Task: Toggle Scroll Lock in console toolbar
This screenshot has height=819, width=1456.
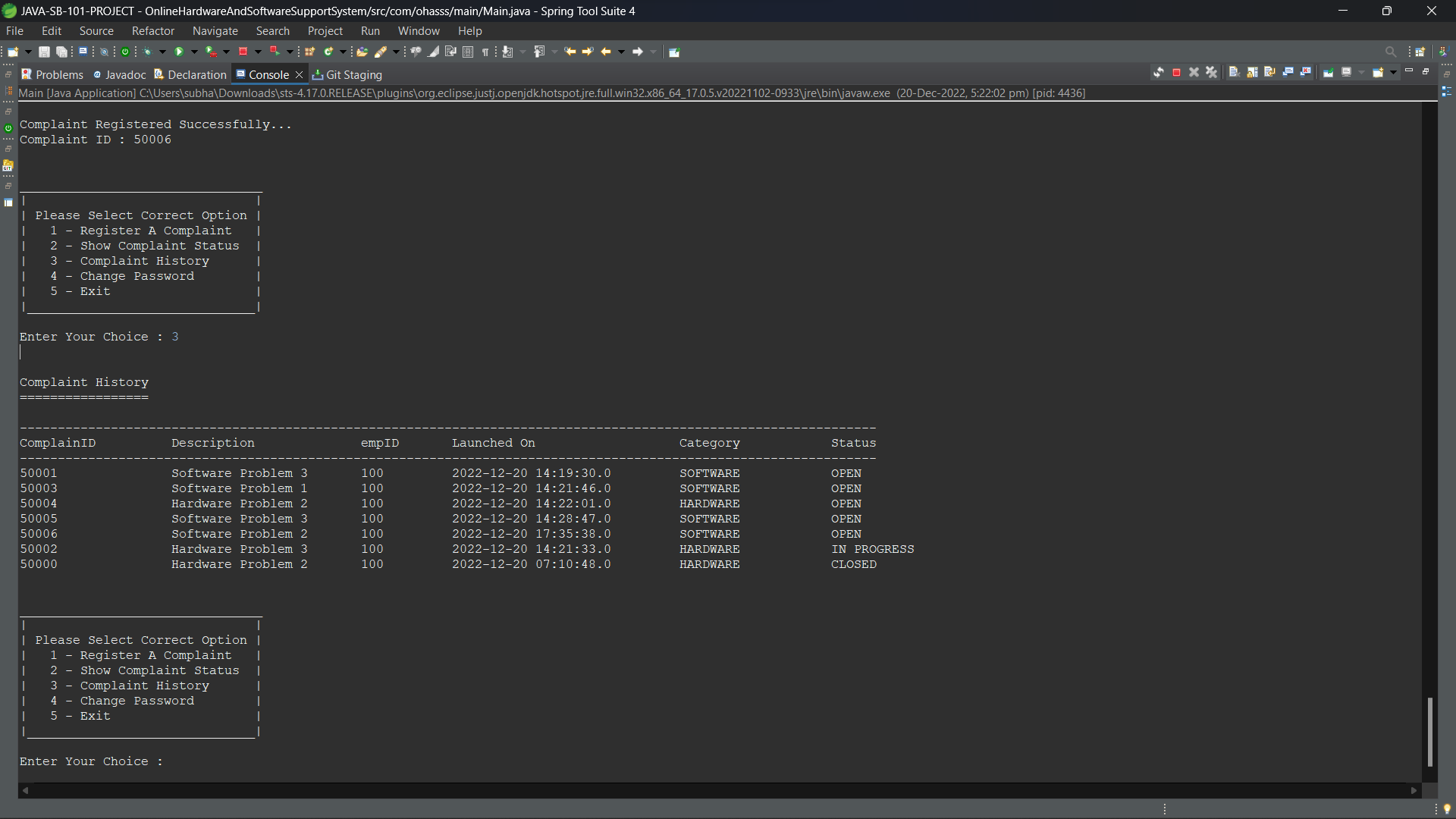Action: pos(1252,73)
